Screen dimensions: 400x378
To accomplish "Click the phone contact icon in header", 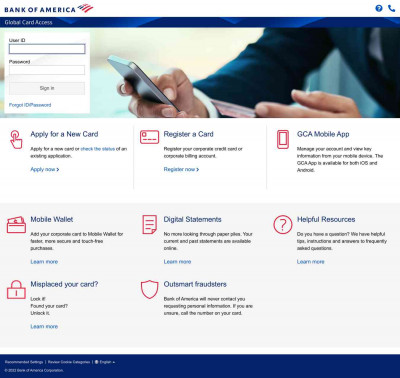I will click(392, 8).
